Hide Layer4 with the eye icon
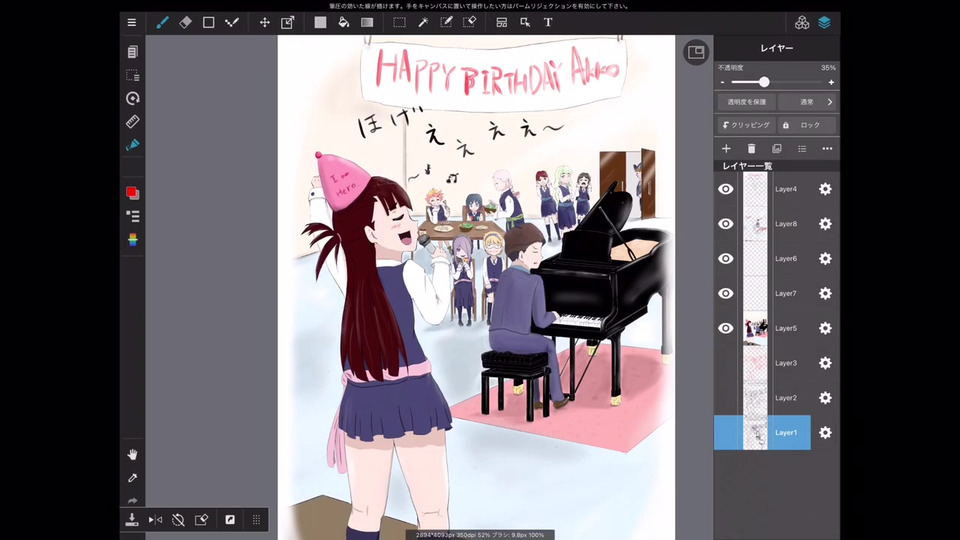 click(x=726, y=189)
